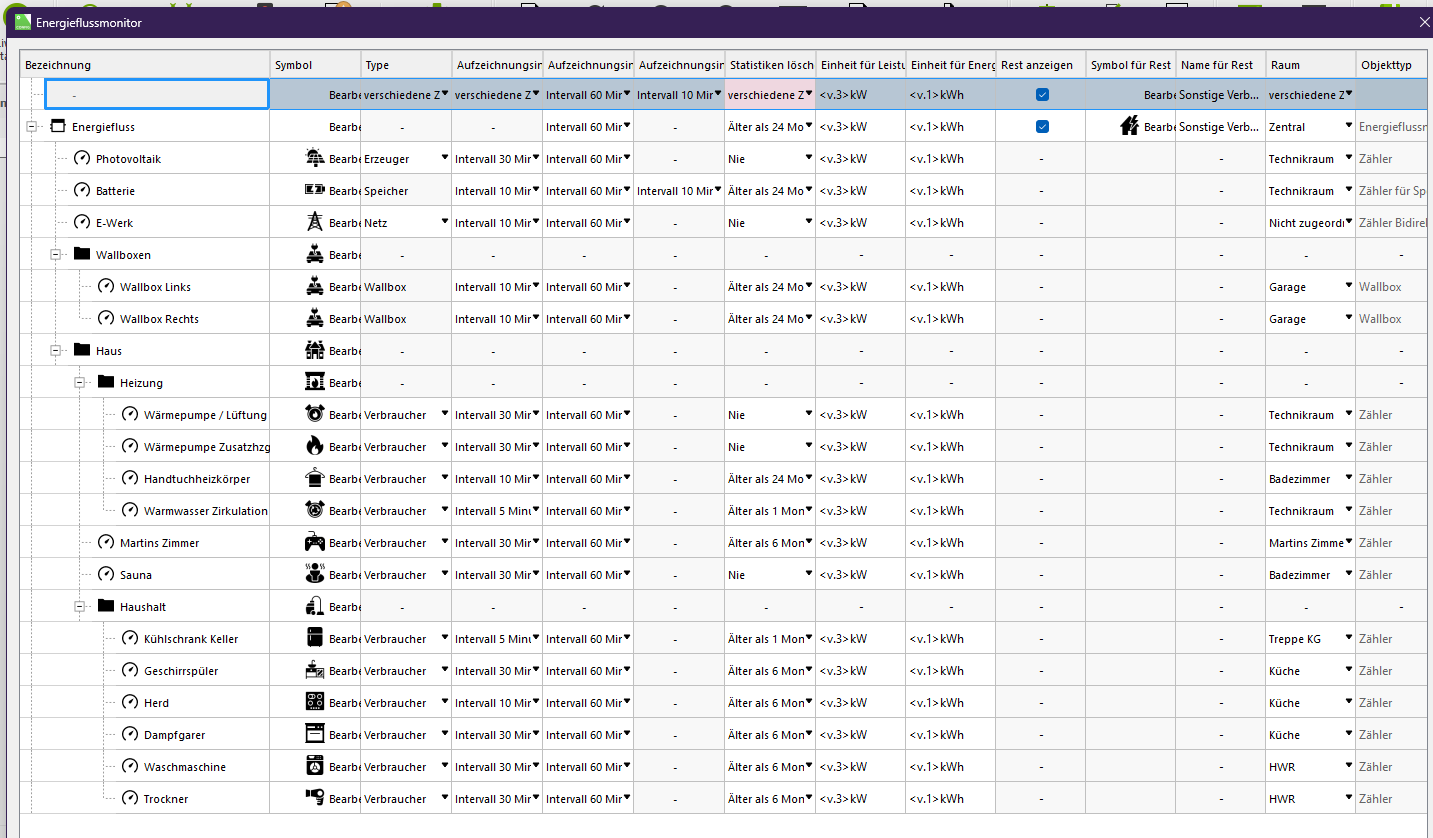
Task: Collapse the Haus folder
Action: 57,351
